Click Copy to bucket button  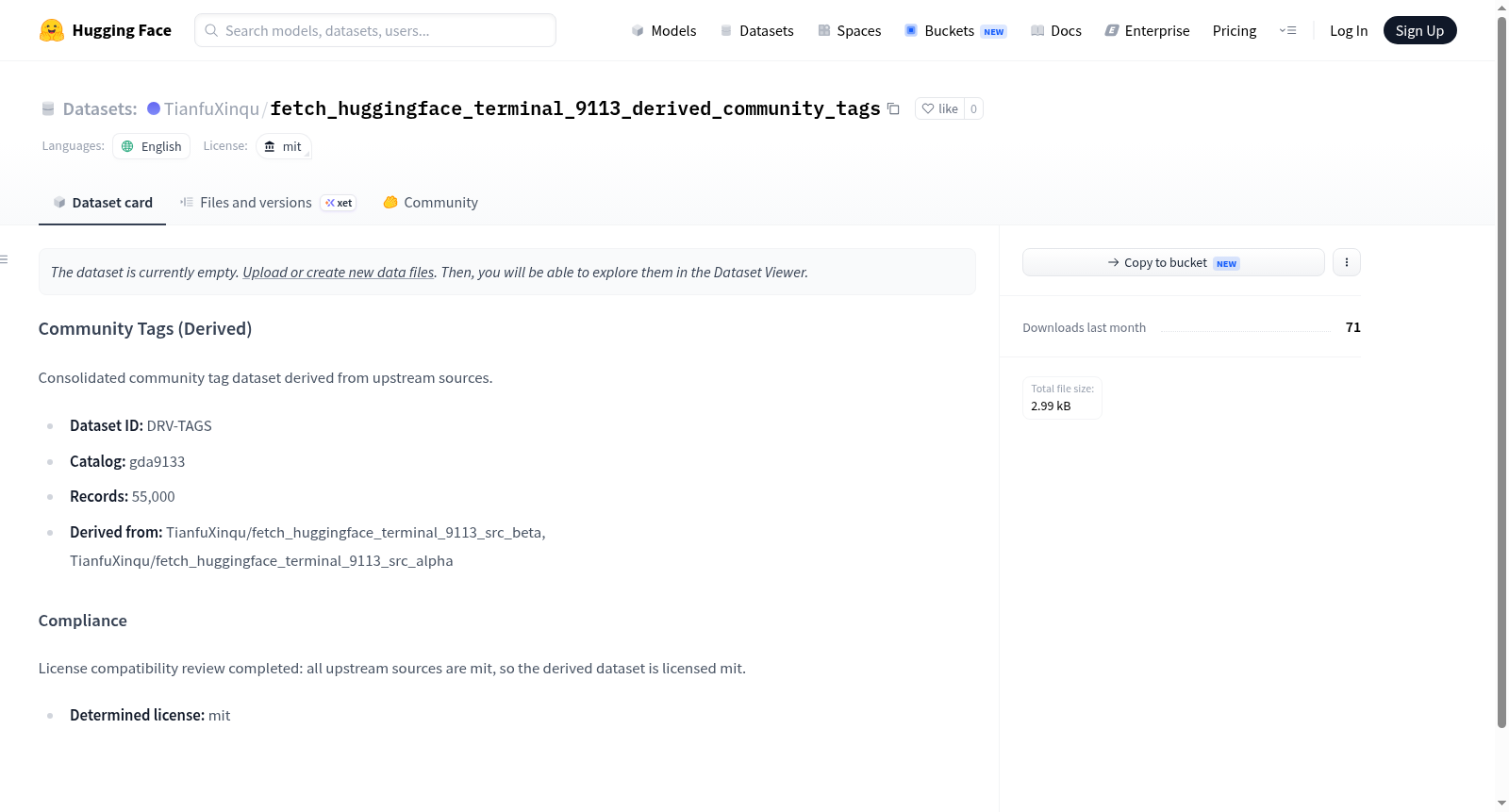[x=1173, y=262]
